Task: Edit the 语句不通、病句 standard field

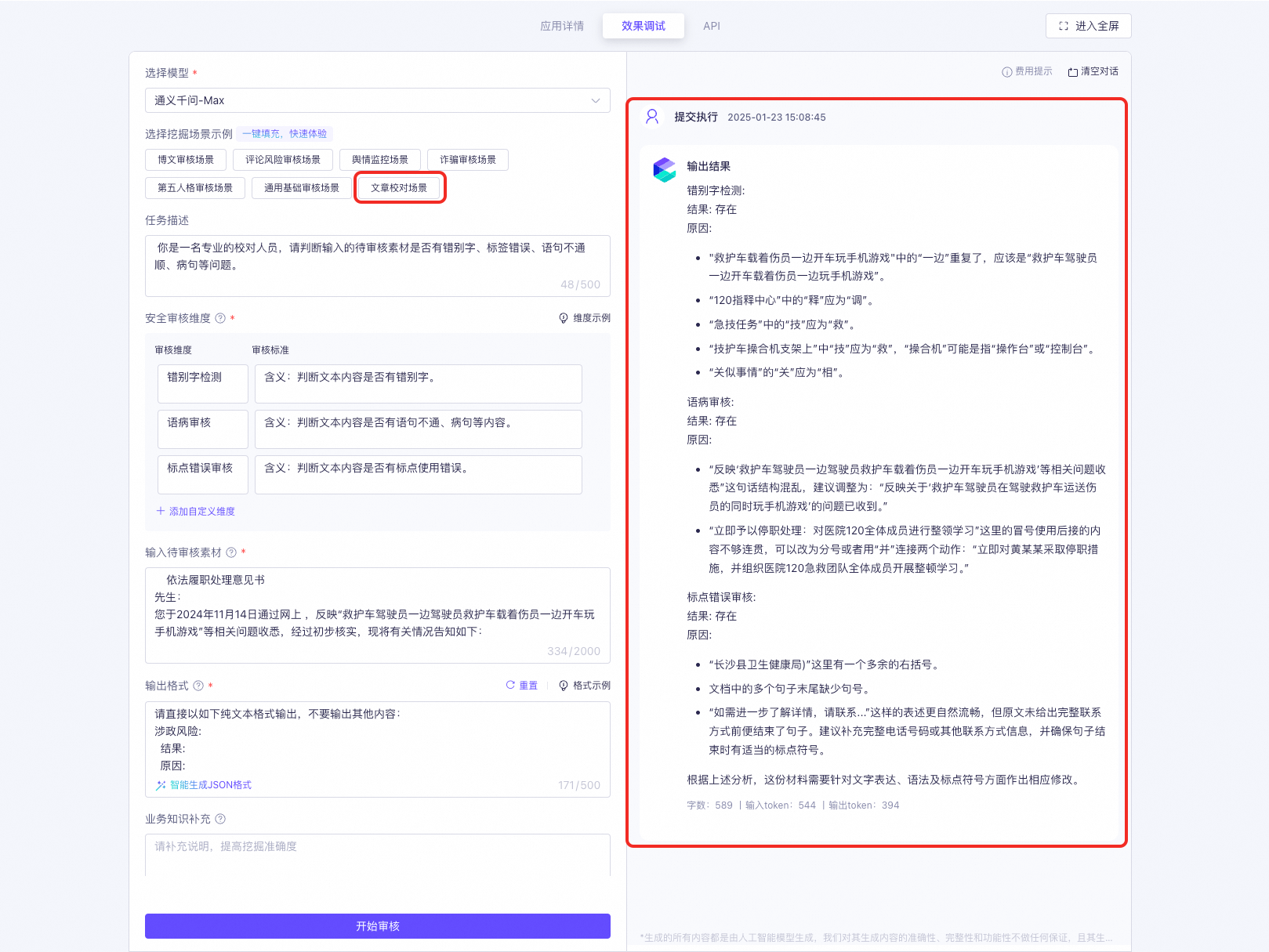Action: pyautogui.click(x=419, y=429)
